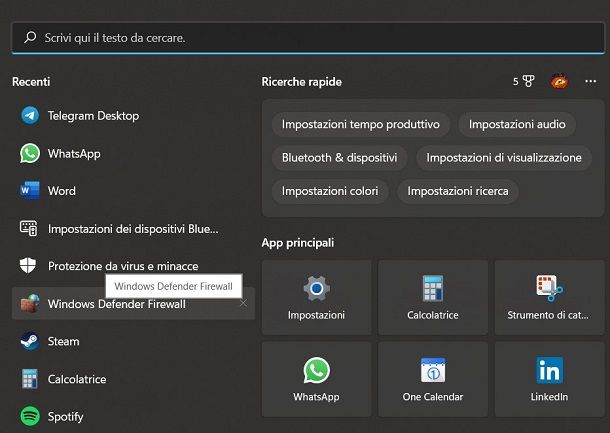Click the orange search highlight icon
The width and height of the screenshot is (610, 433).
(x=559, y=81)
